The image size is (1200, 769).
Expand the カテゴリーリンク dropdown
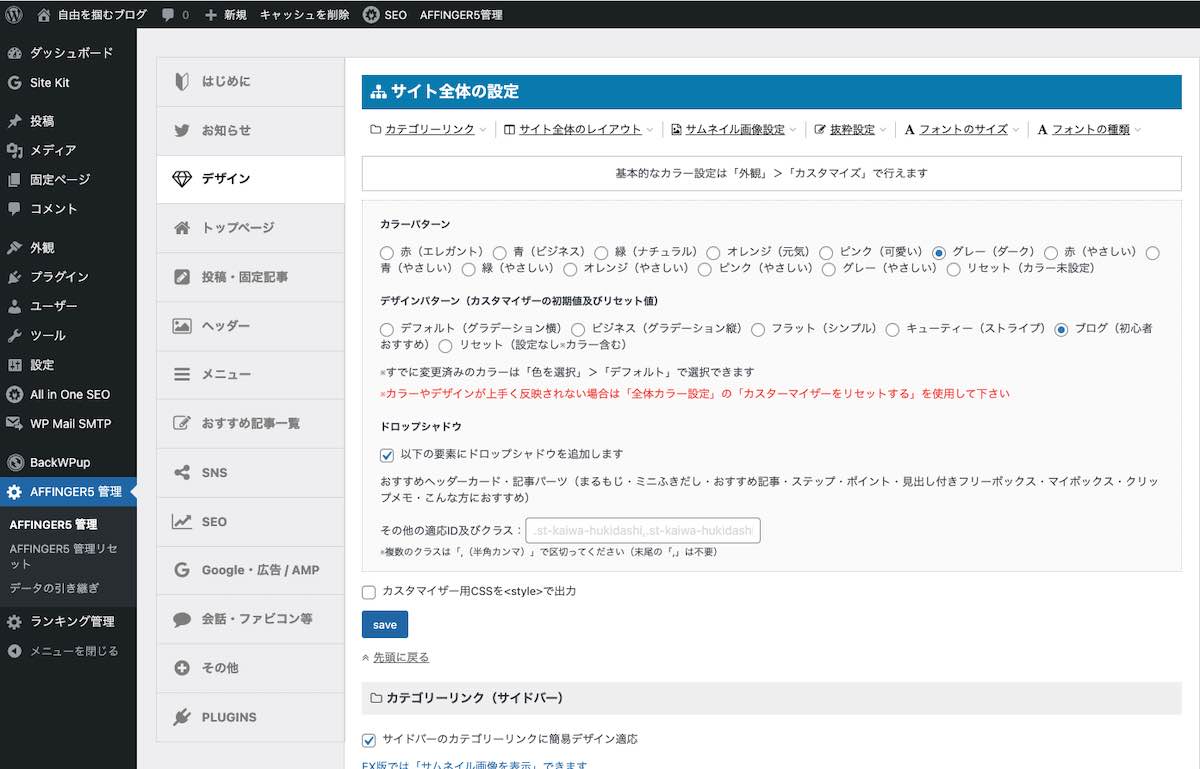point(429,130)
